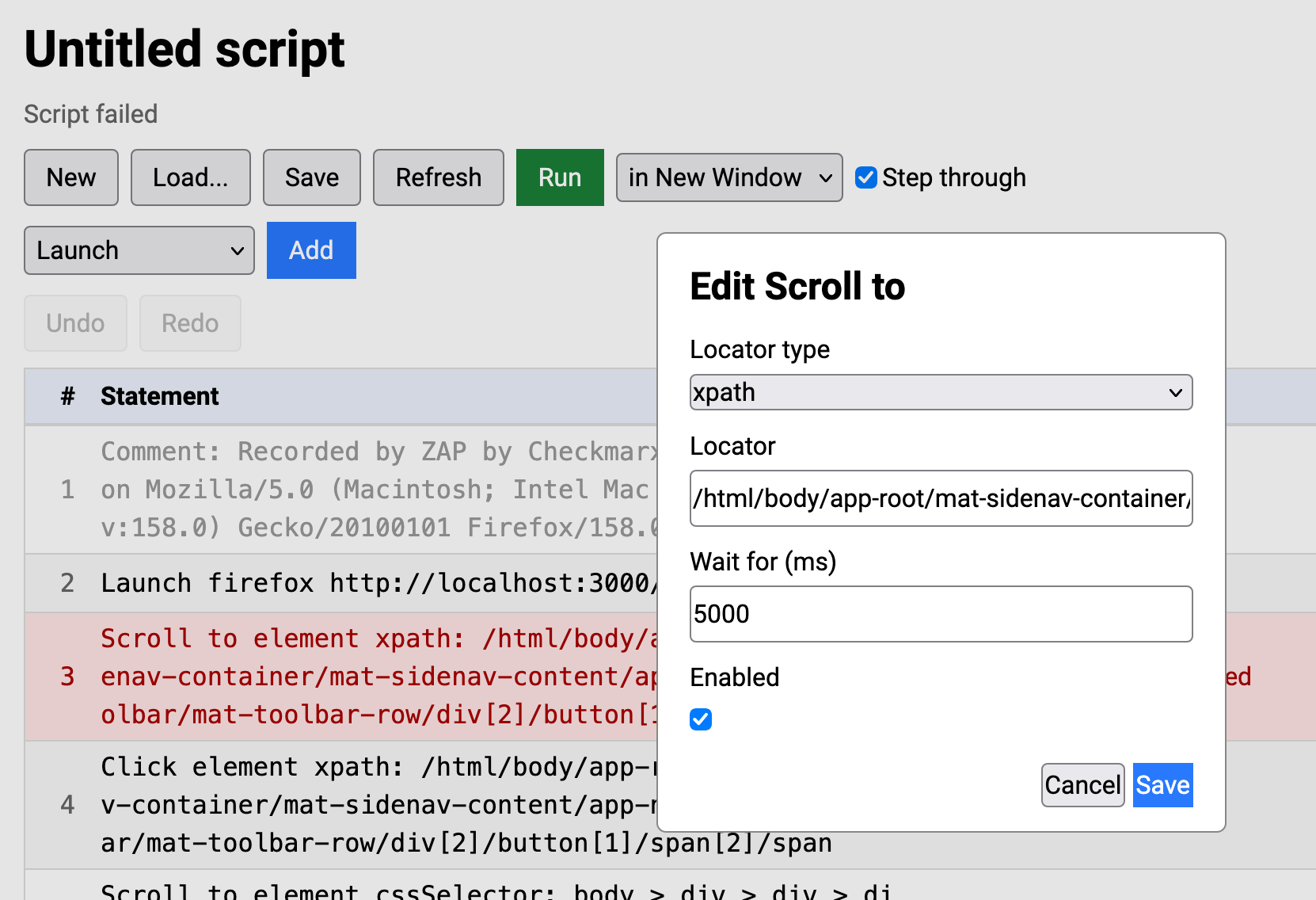
Task: Save the Edit Scroll to dialog changes
Action: [x=1162, y=785]
